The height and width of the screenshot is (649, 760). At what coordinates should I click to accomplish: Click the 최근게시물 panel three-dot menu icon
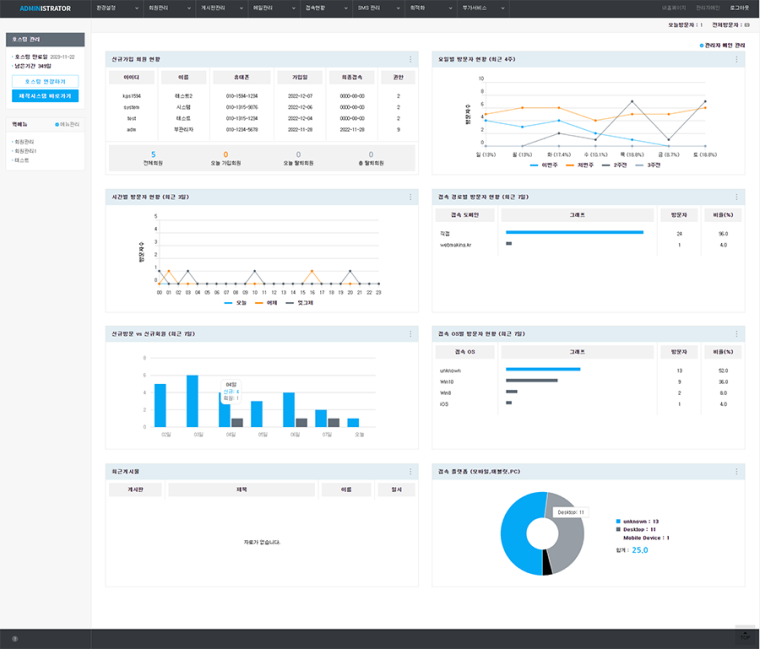(x=410, y=471)
